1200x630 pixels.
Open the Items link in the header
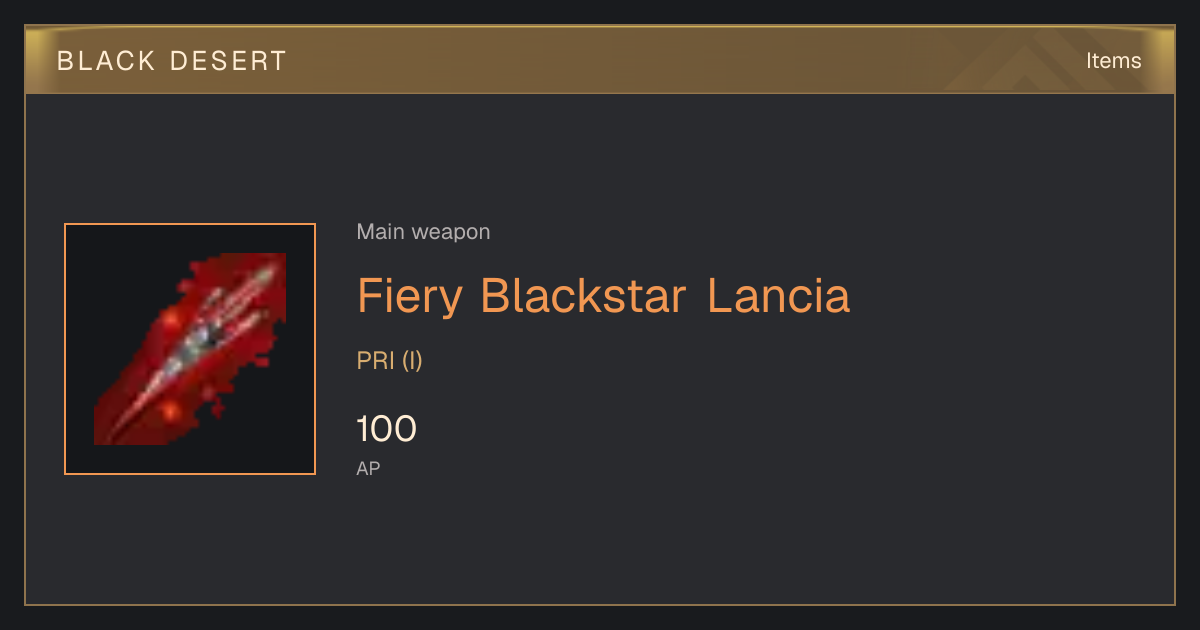[x=1113, y=60]
